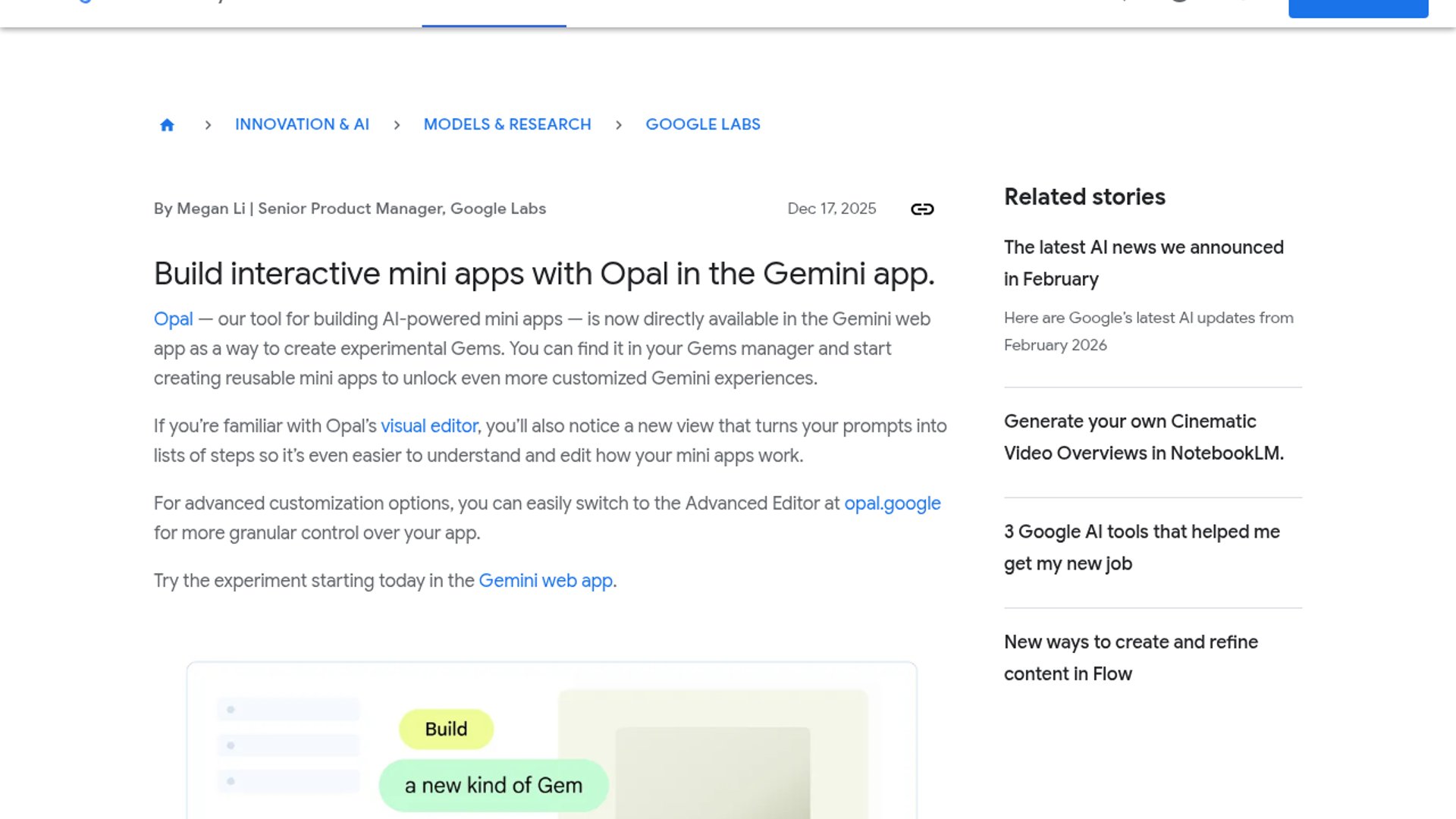
Task: Open the Innovation & AI breadcrumb
Action: [x=302, y=124]
